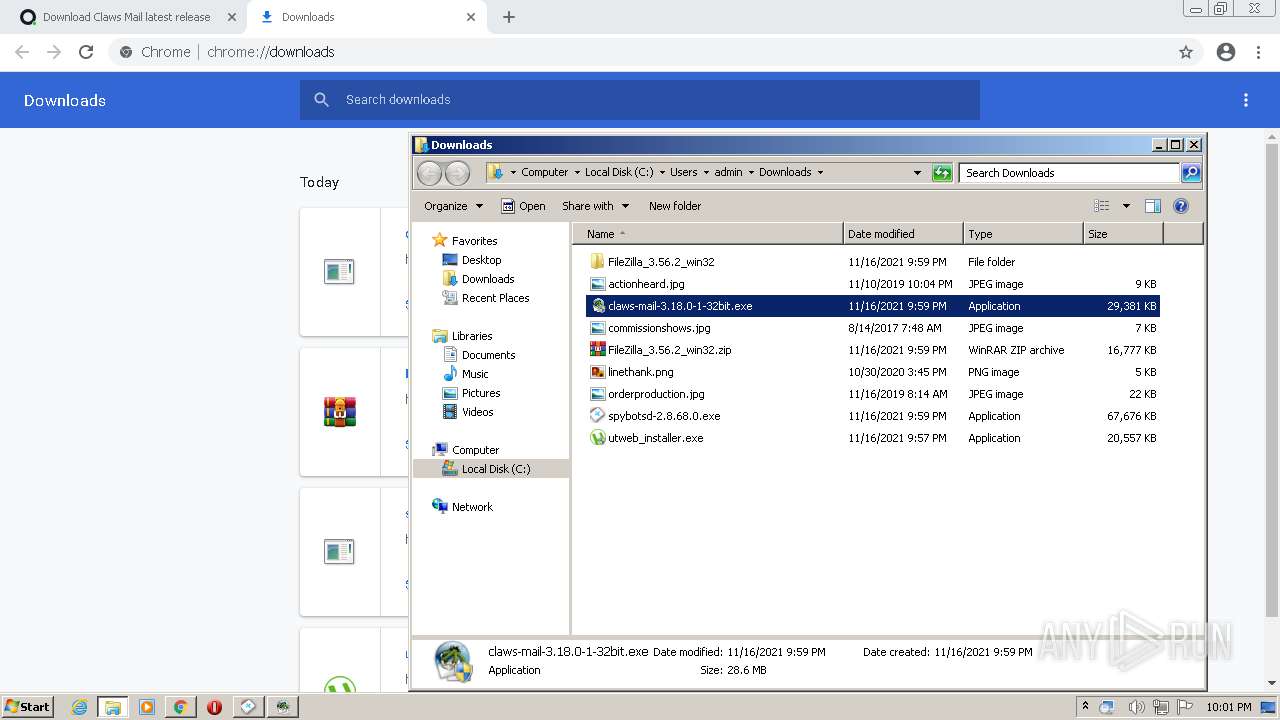
Task: Click the Chrome reload page icon
Action: pyautogui.click(x=86, y=52)
